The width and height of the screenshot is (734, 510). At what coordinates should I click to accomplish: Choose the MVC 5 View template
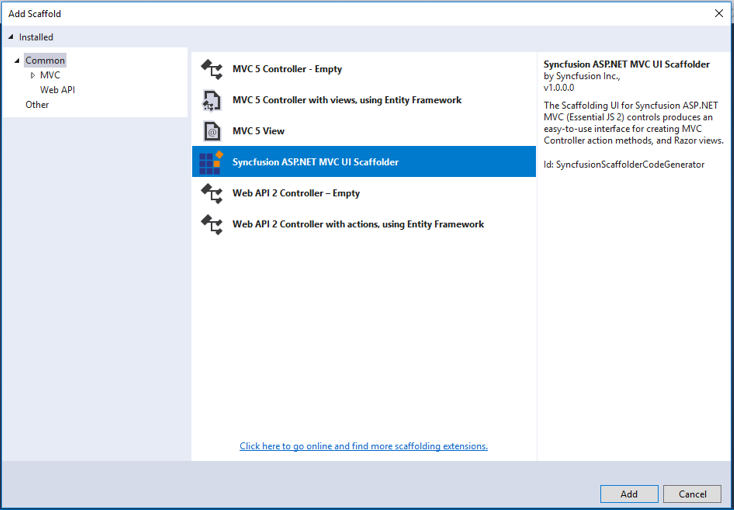click(364, 131)
